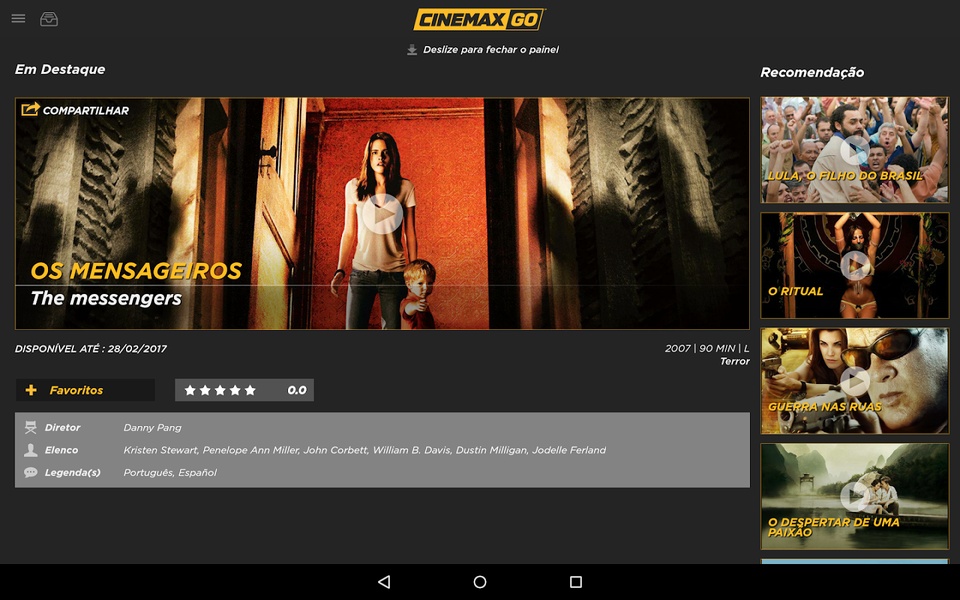Tap Android home navigation button
960x600 pixels.
point(480,582)
